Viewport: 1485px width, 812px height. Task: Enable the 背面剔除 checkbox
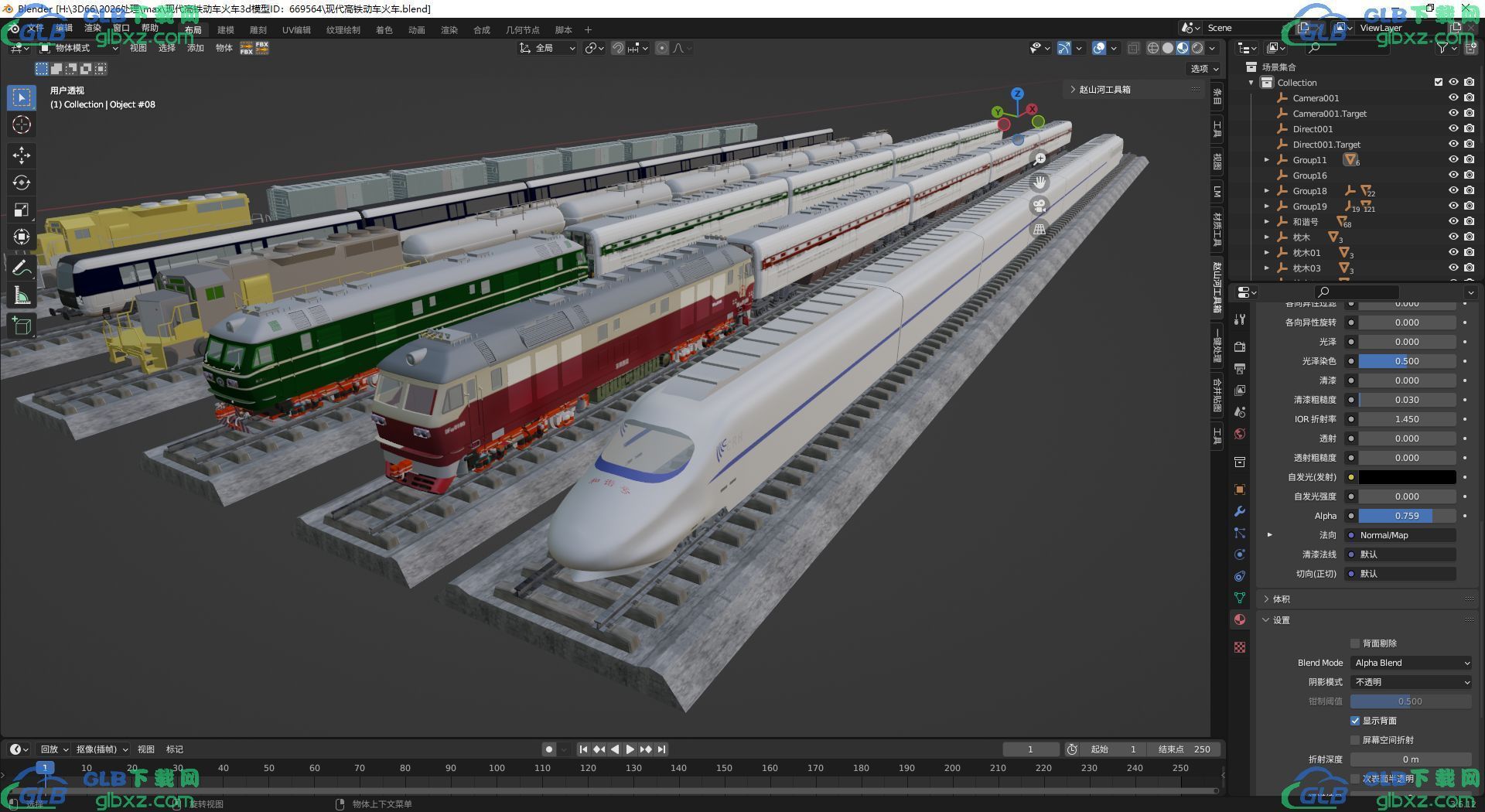coord(1355,643)
